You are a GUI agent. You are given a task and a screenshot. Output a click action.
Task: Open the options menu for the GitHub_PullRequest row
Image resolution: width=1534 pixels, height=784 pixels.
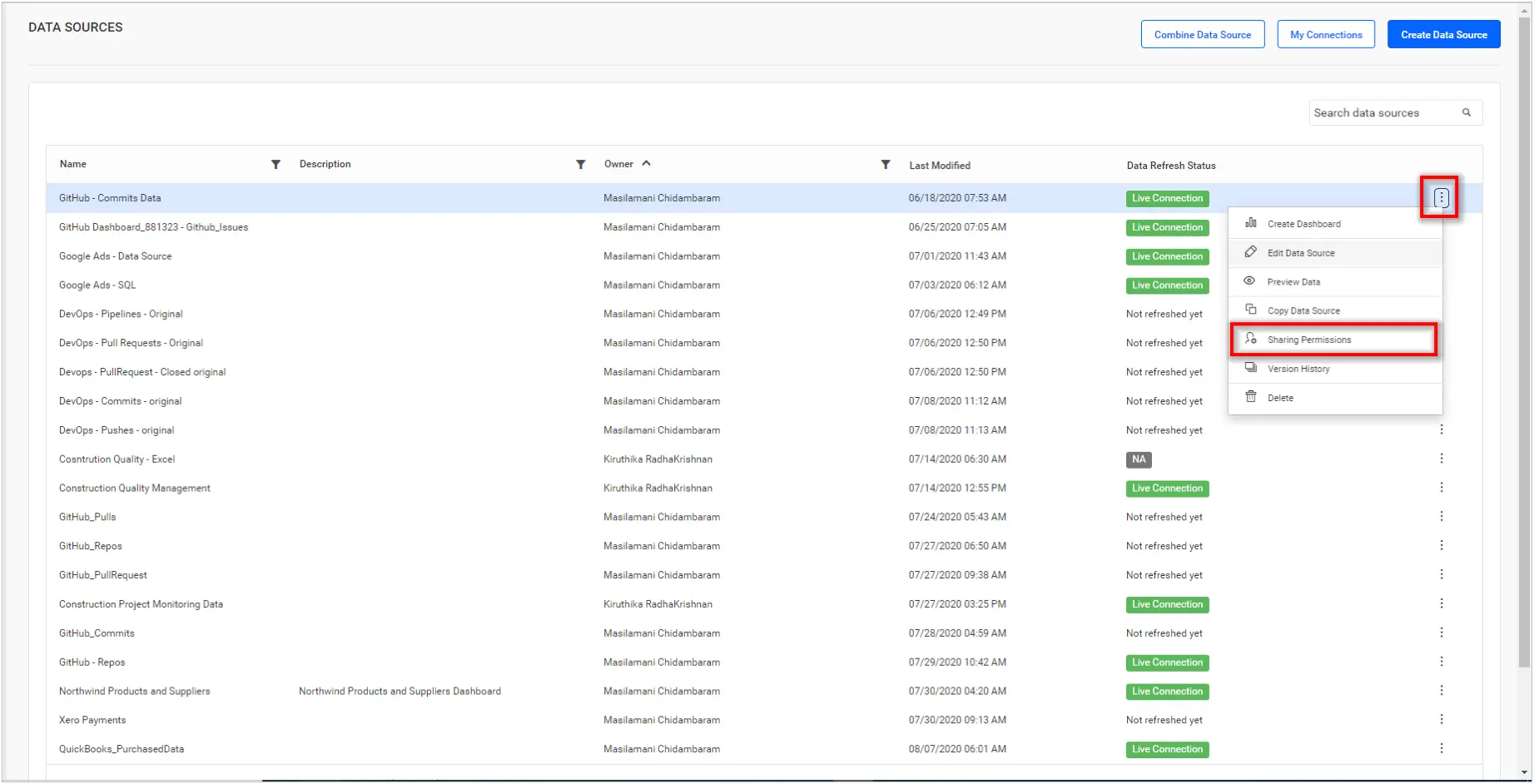tap(1441, 575)
